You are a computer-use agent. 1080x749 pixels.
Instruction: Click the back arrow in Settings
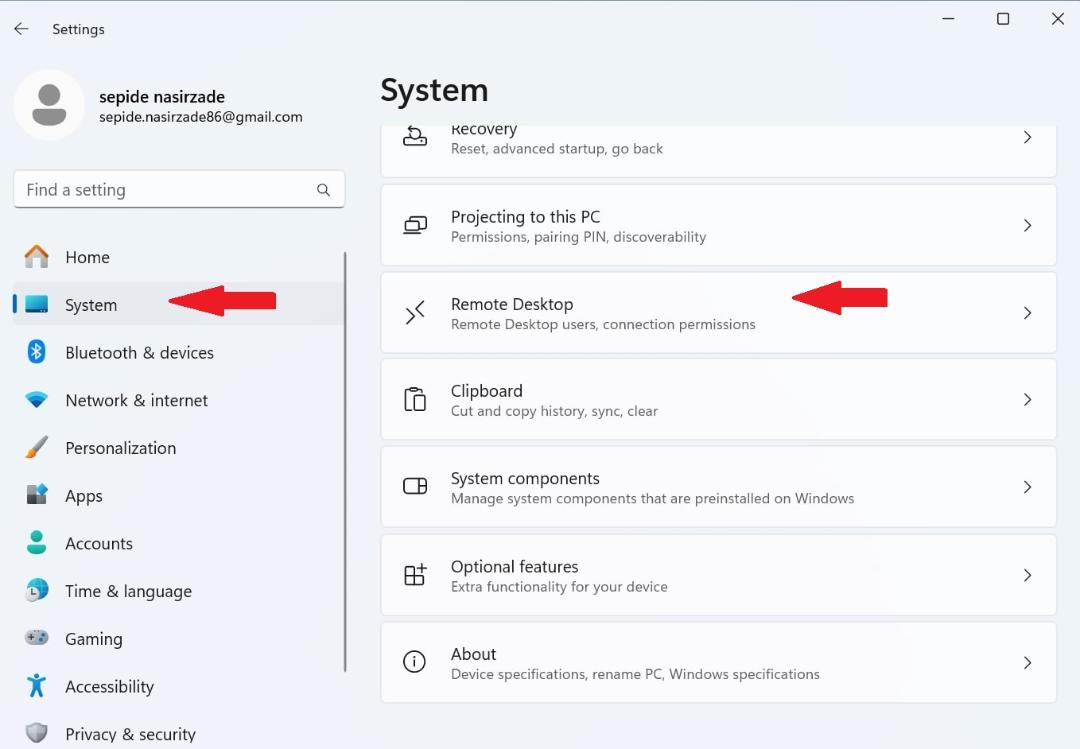(x=21, y=29)
